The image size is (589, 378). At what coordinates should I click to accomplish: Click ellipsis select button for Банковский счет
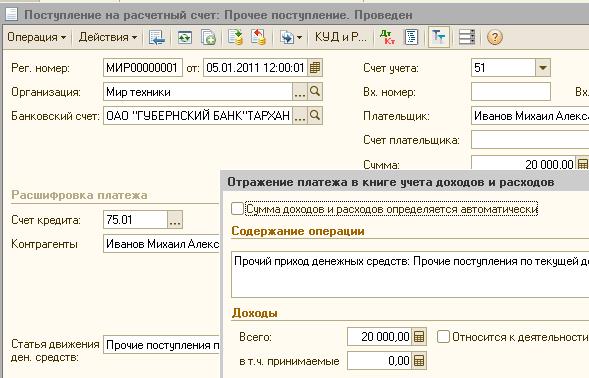tap(300, 116)
